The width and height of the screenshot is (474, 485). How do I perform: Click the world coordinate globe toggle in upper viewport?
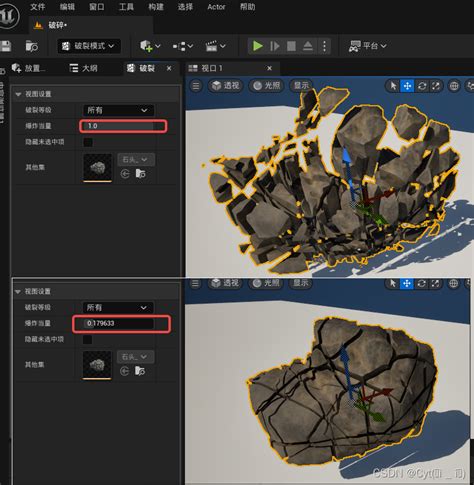click(454, 86)
